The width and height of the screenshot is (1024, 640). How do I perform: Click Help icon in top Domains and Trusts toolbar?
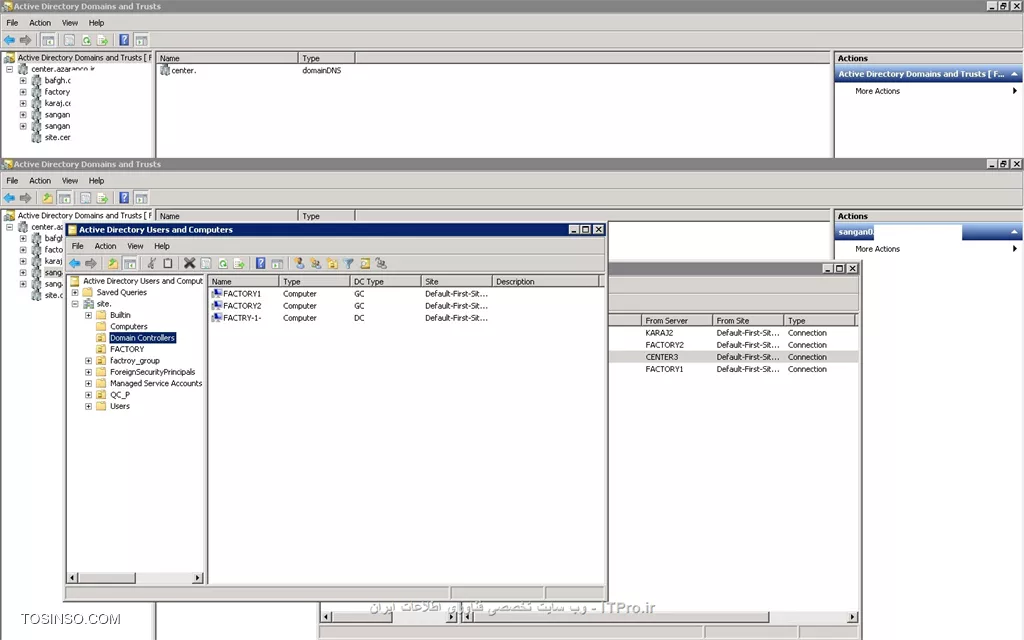(124, 40)
